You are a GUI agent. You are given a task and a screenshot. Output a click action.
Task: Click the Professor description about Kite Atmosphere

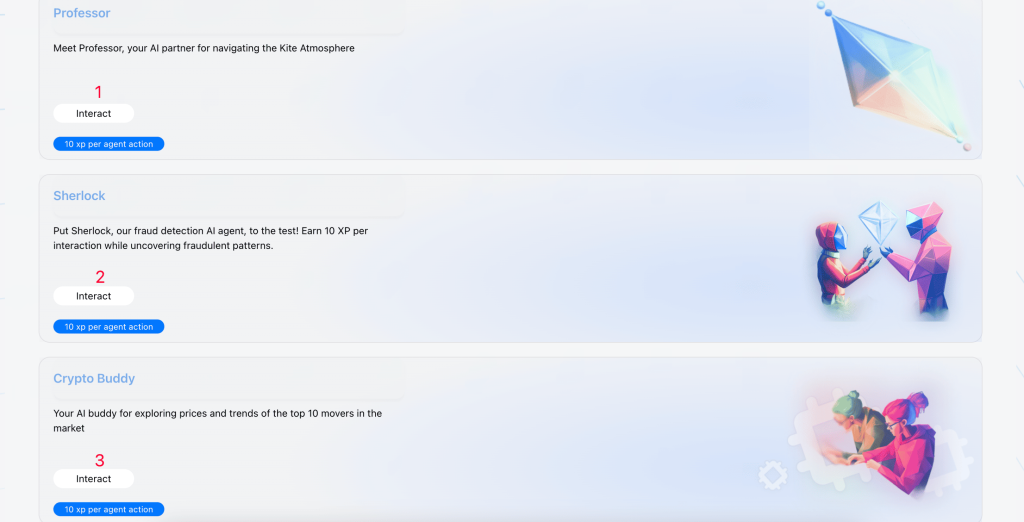click(x=204, y=48)
